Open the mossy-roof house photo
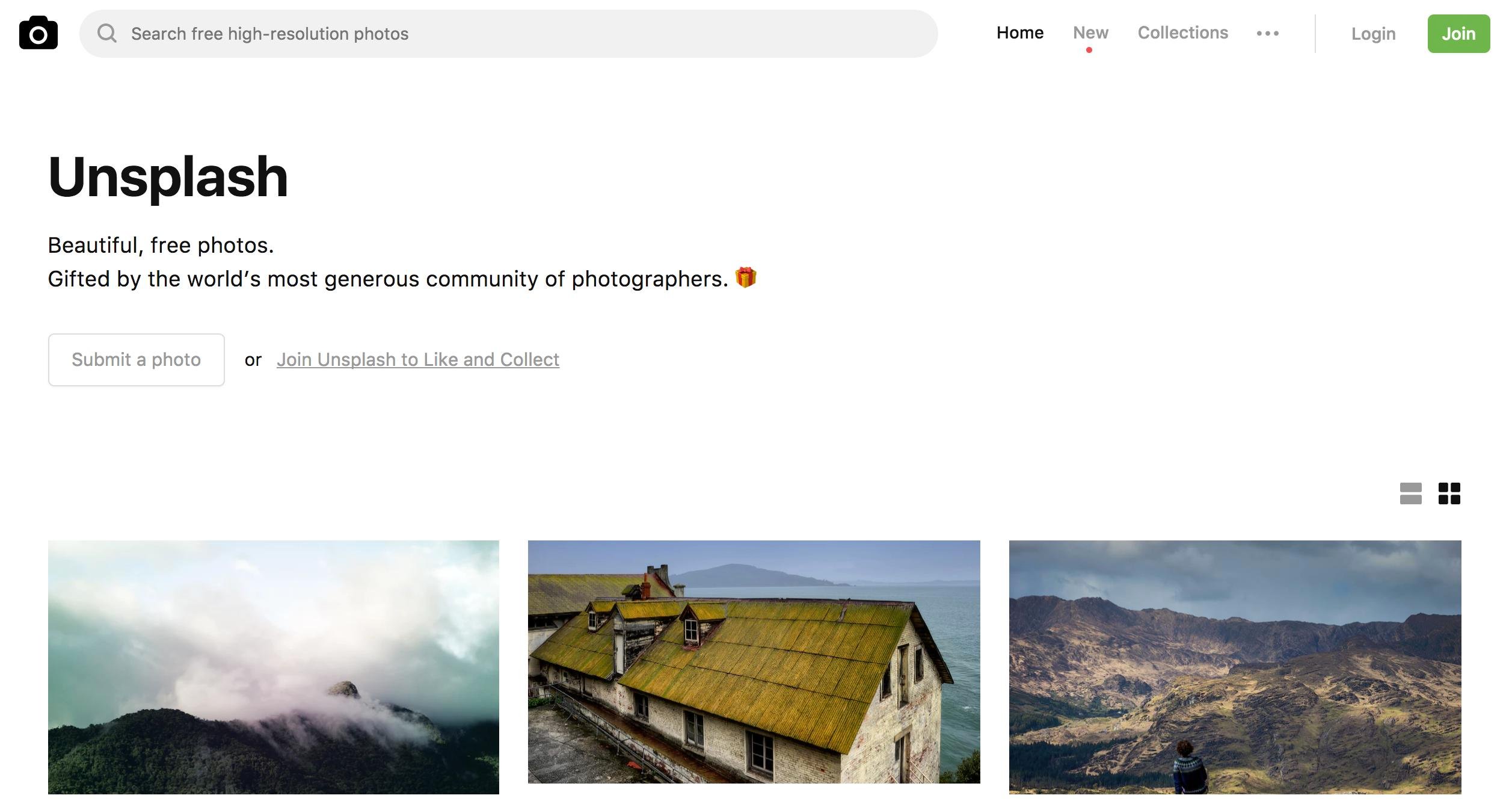This screenshot has height=804, width=1512. (x=754, y=662)
